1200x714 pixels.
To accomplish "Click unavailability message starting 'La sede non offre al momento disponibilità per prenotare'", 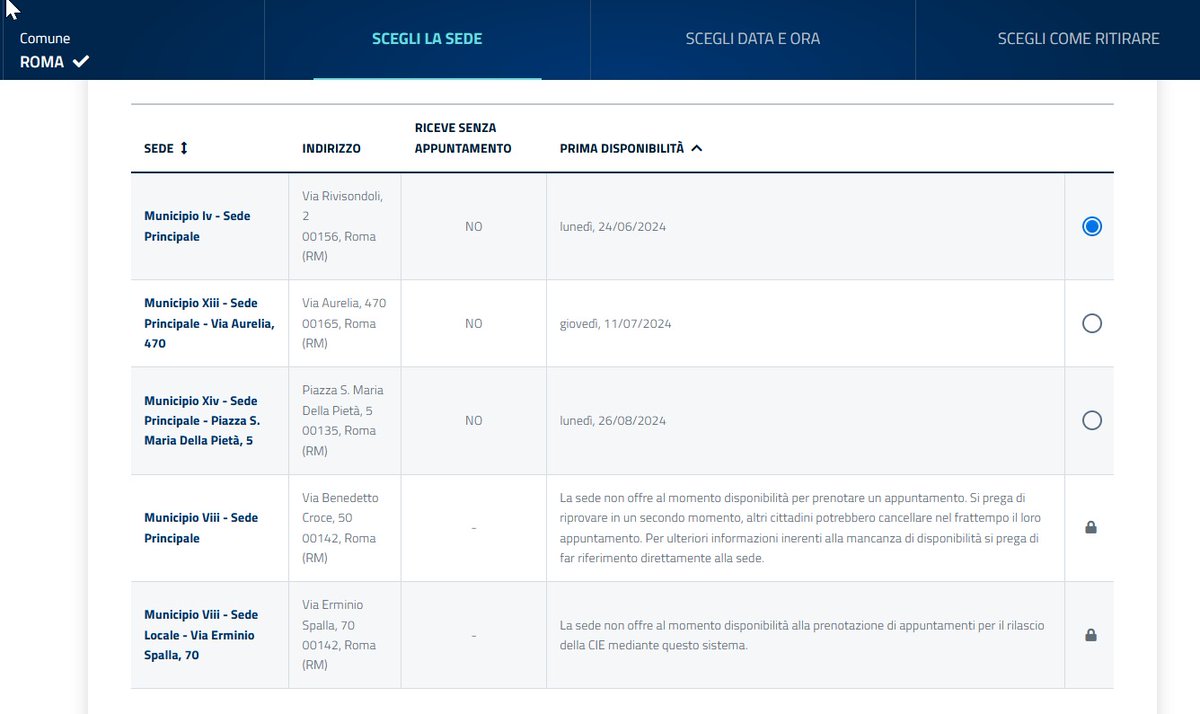I will [x=800, y=528].
